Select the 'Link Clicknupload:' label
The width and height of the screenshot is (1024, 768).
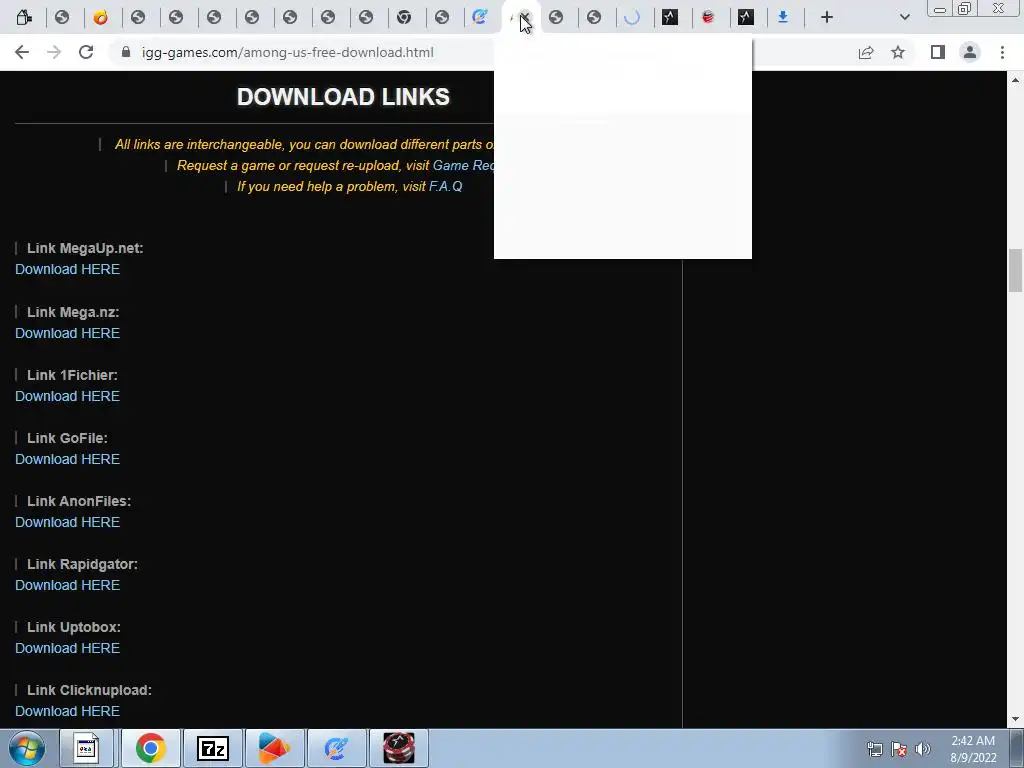tap(89, 690)
